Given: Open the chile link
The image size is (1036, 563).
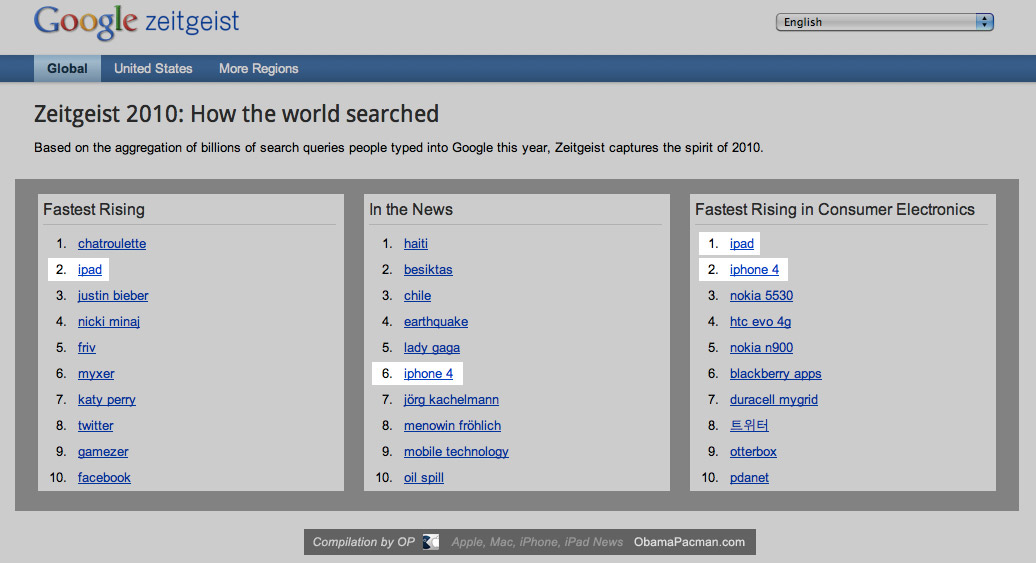Looking at the screenshot, I should click(418, 295).
